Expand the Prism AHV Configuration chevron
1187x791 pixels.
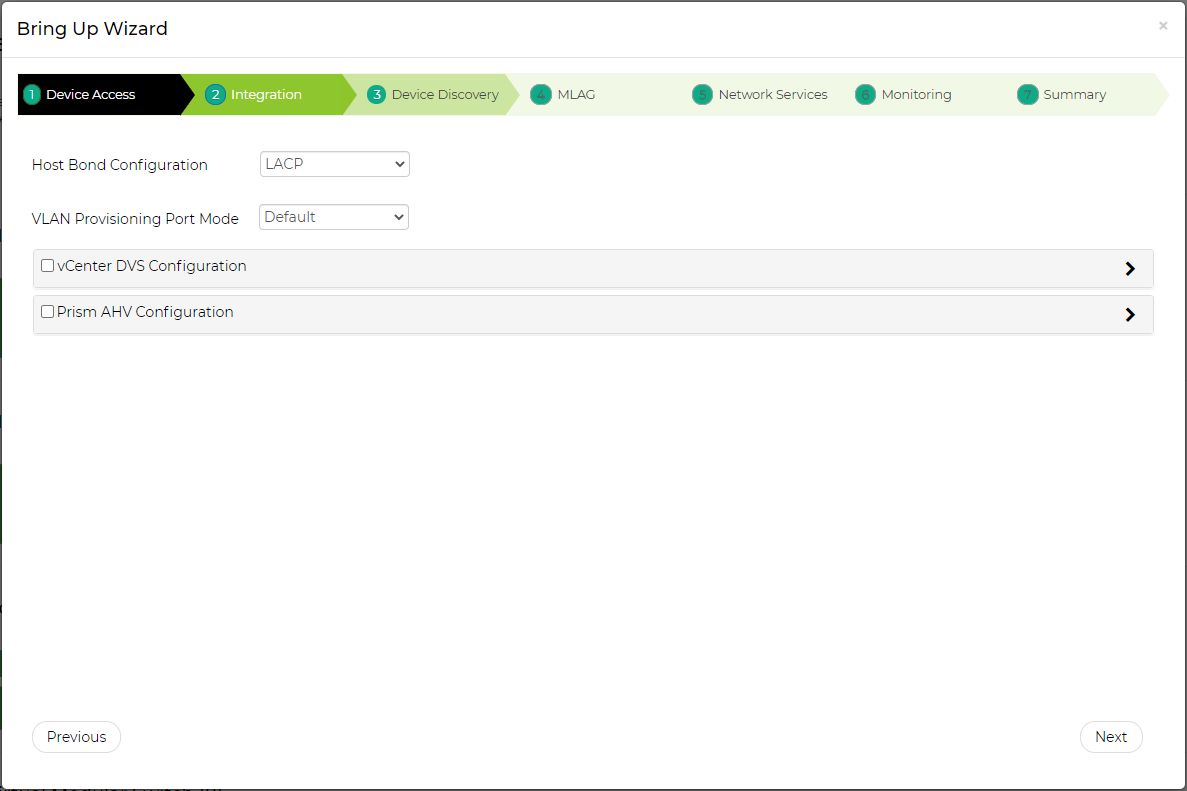[x=1130, y=315]
